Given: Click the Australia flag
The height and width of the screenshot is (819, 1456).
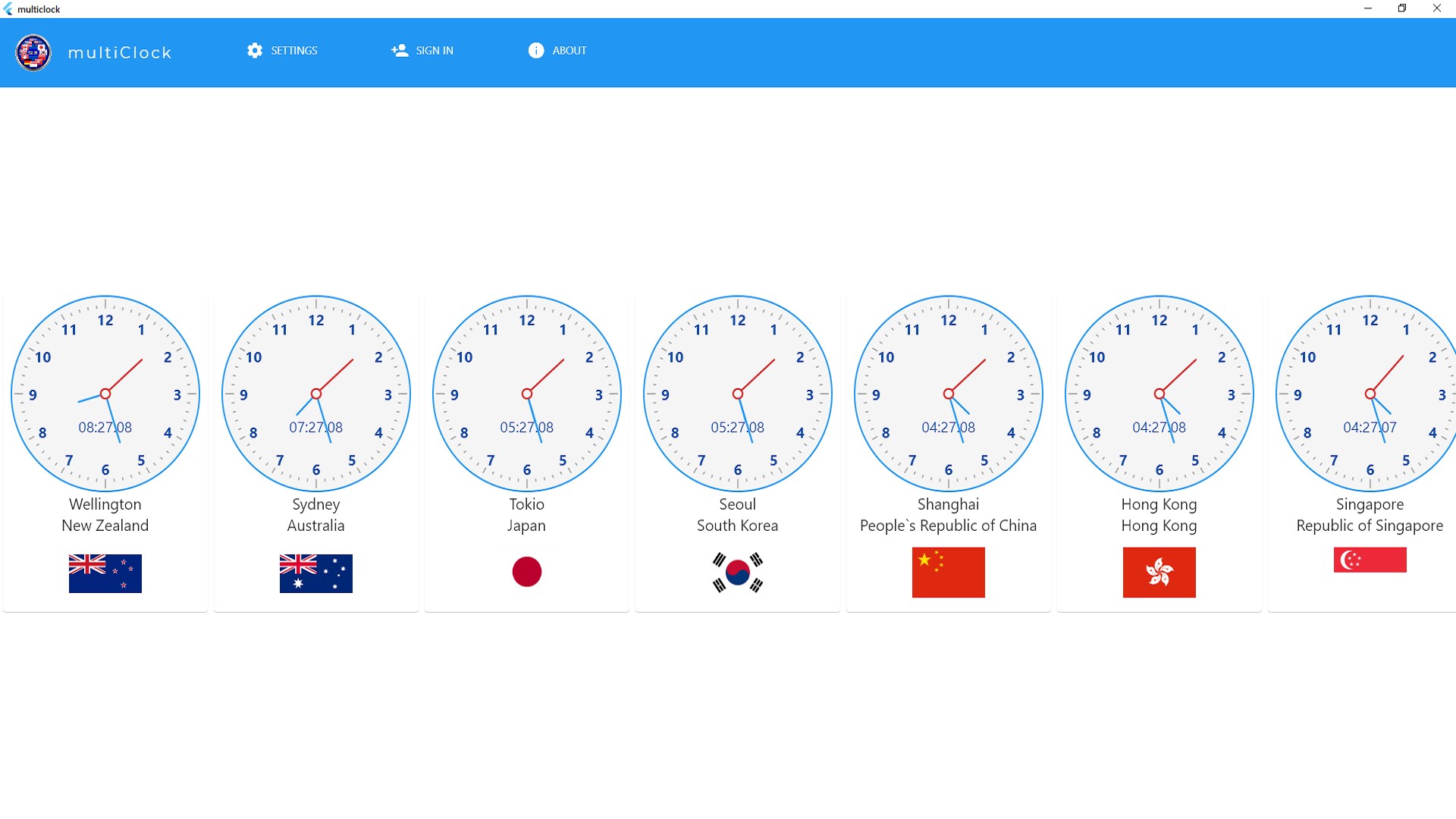Looking at the screenshot, I should 316,573.
